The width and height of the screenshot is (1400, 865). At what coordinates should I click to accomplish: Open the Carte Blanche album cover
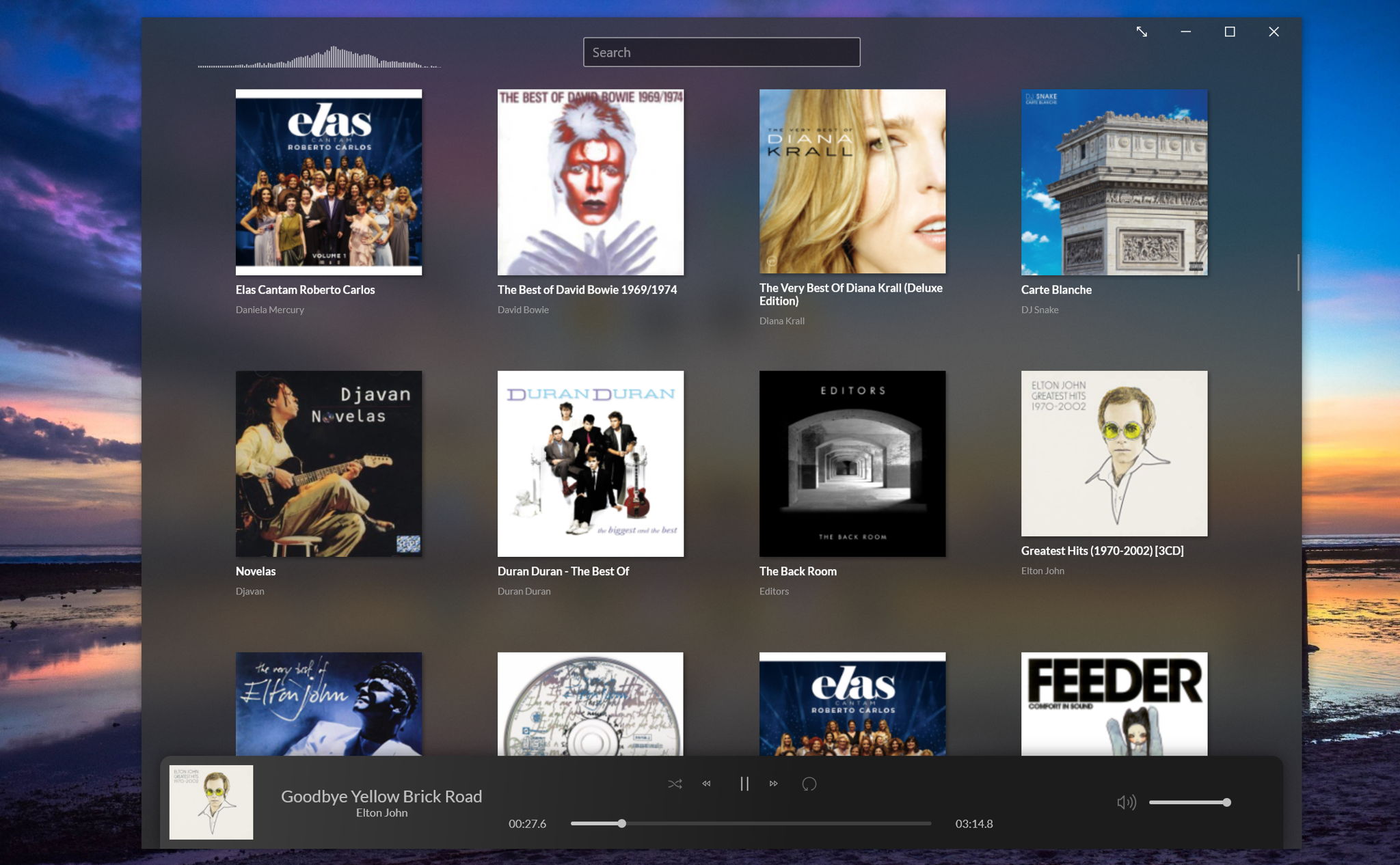1114,182
